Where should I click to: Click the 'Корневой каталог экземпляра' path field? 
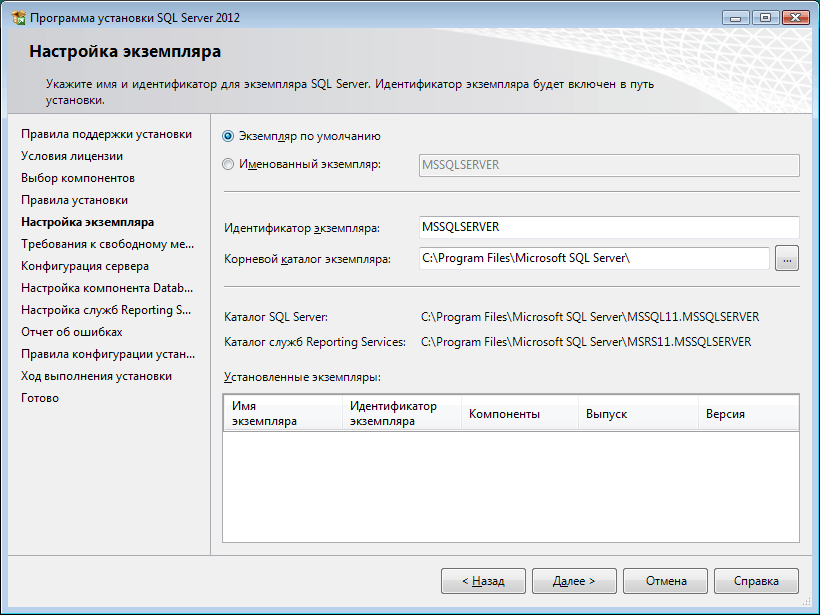595,258
